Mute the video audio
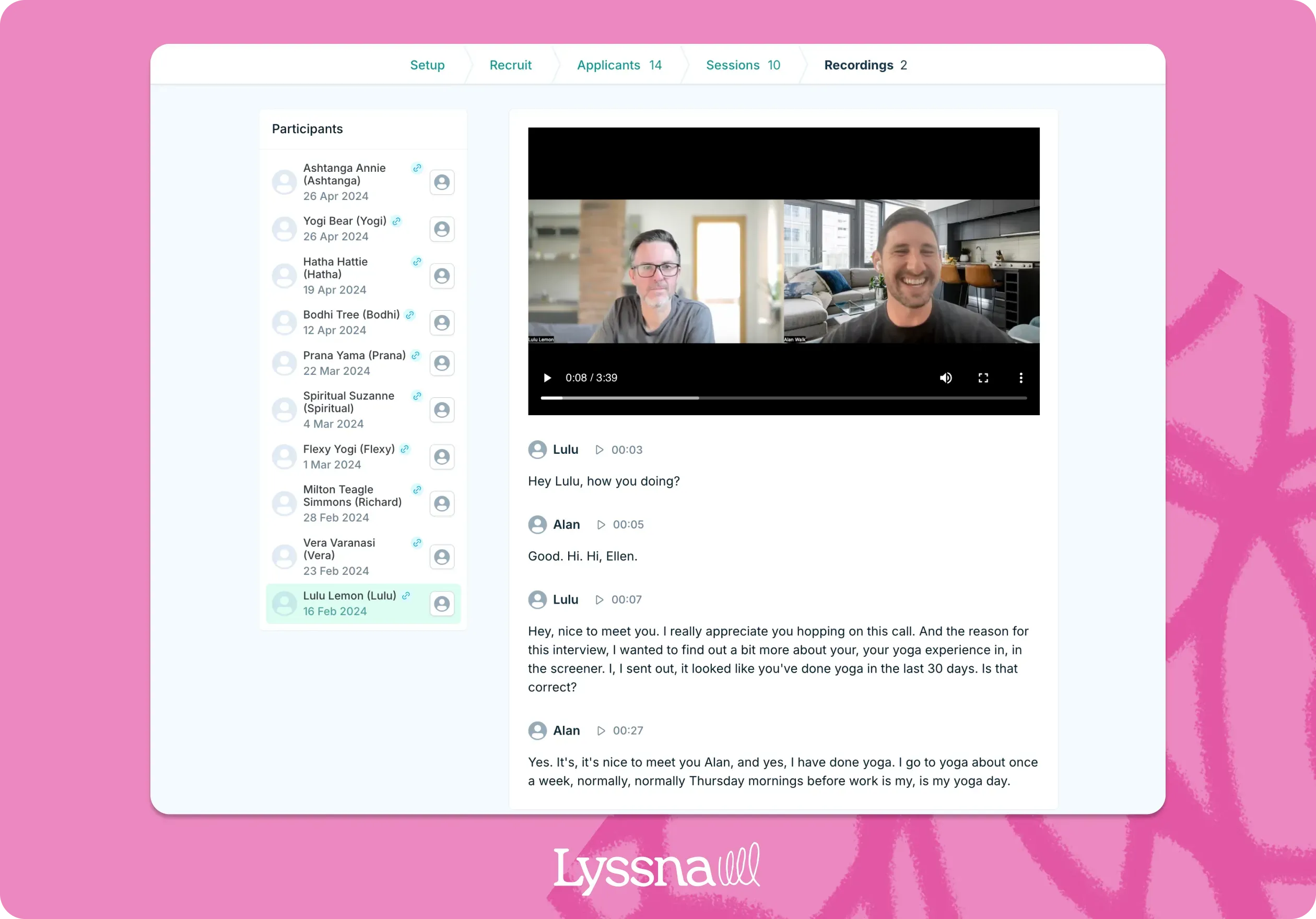1316x919 pixels. coord(946,378)
